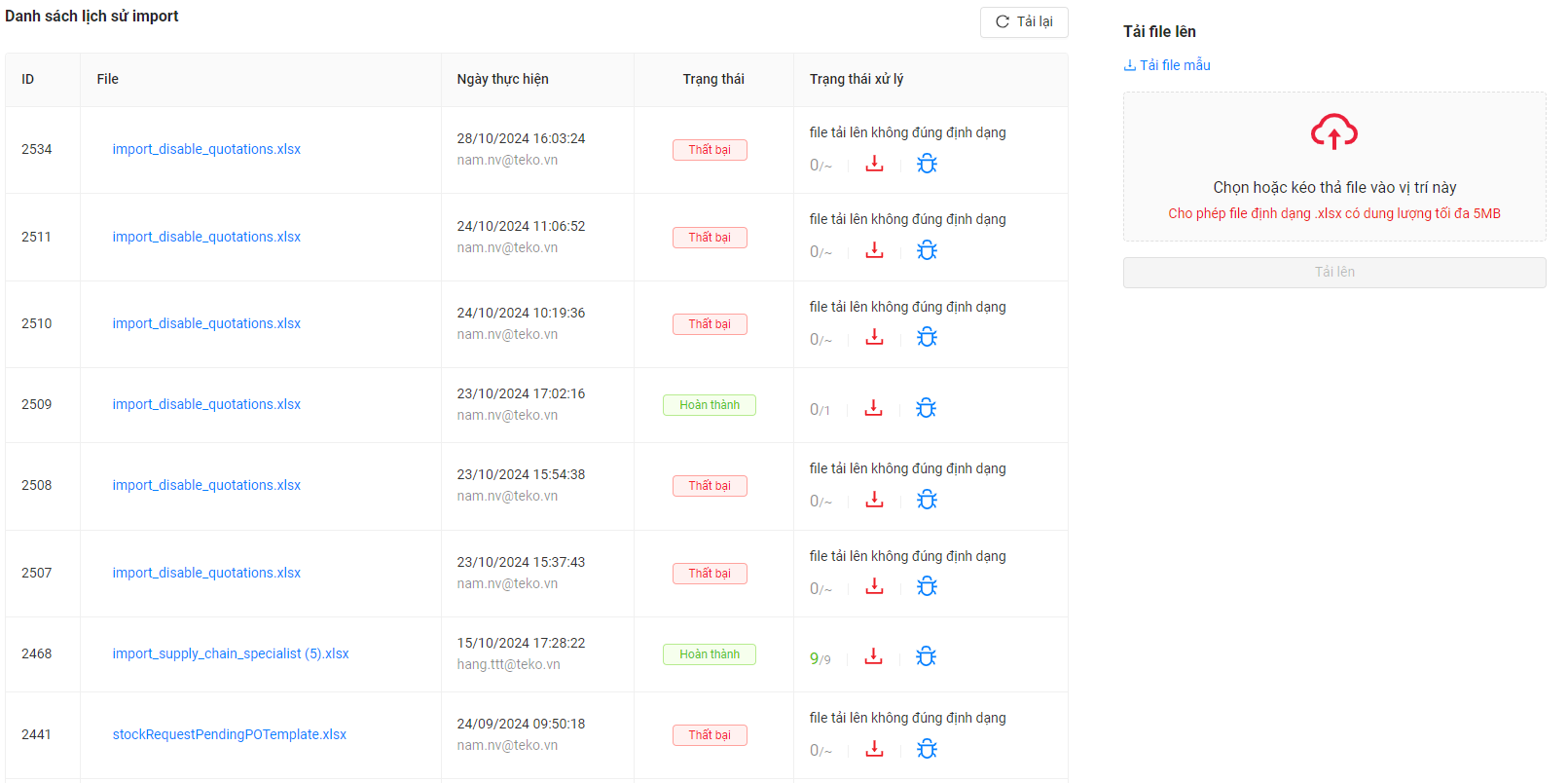
Task: Open import_disable_quotations.xlsx for ID 2509
Action: point(206,404)
